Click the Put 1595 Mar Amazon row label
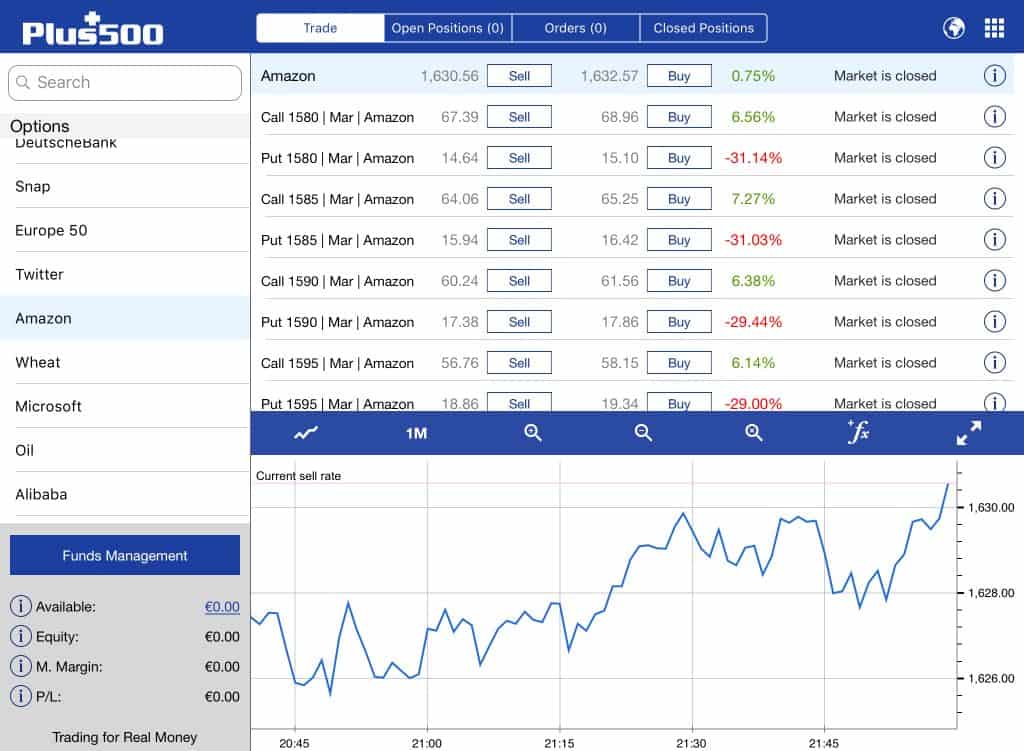 coord(337,404)
